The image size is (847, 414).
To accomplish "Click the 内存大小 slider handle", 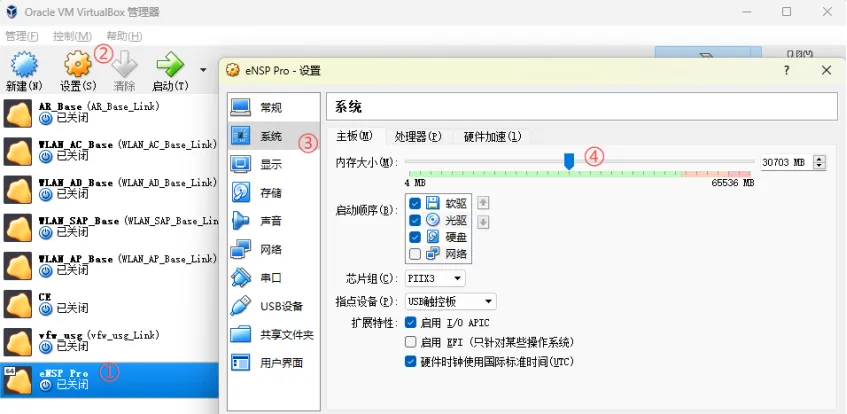I will tap(569, 161).
